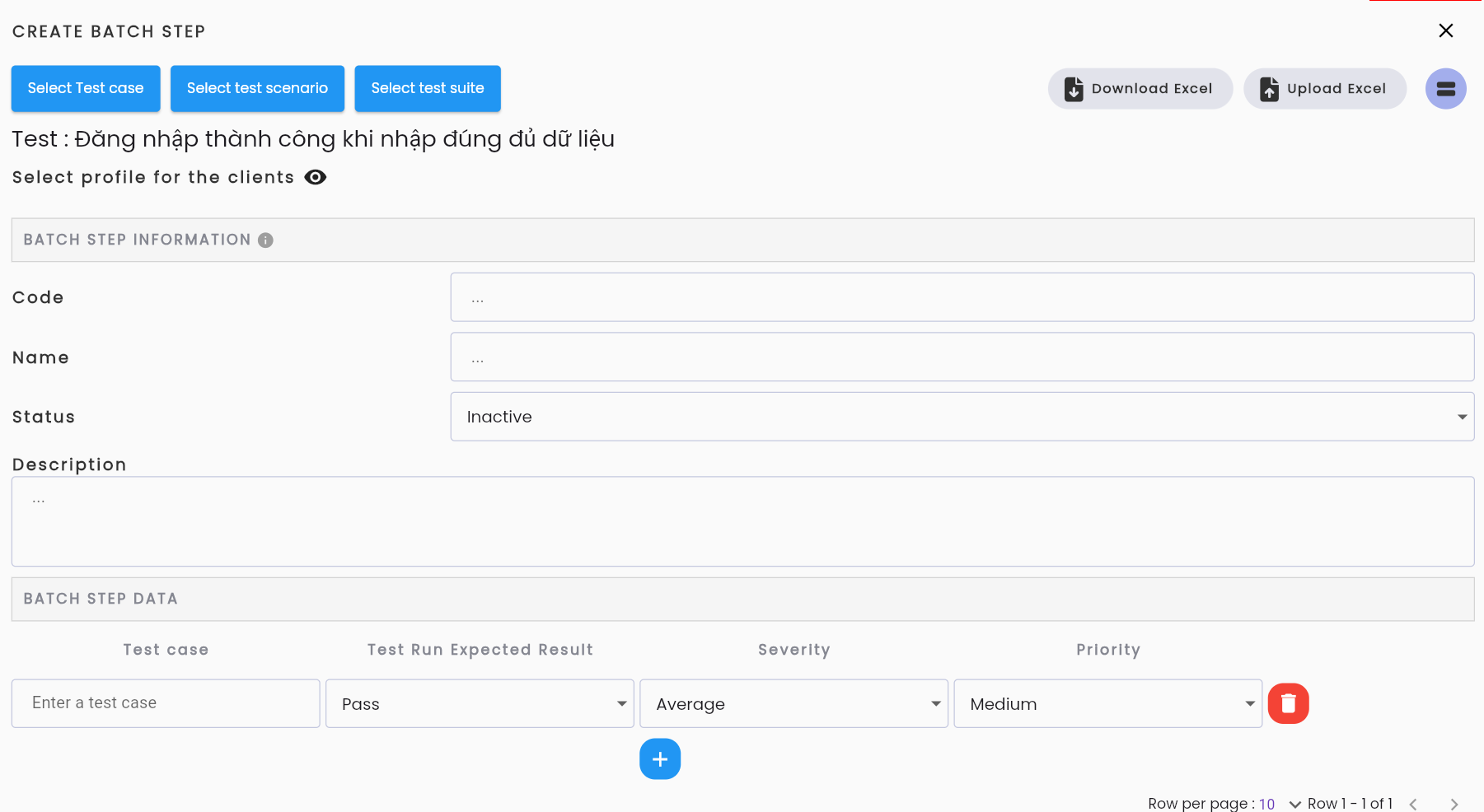Click Select Test case button
The width and height of the screenshot is (1484, 812).
coord(86,88)
